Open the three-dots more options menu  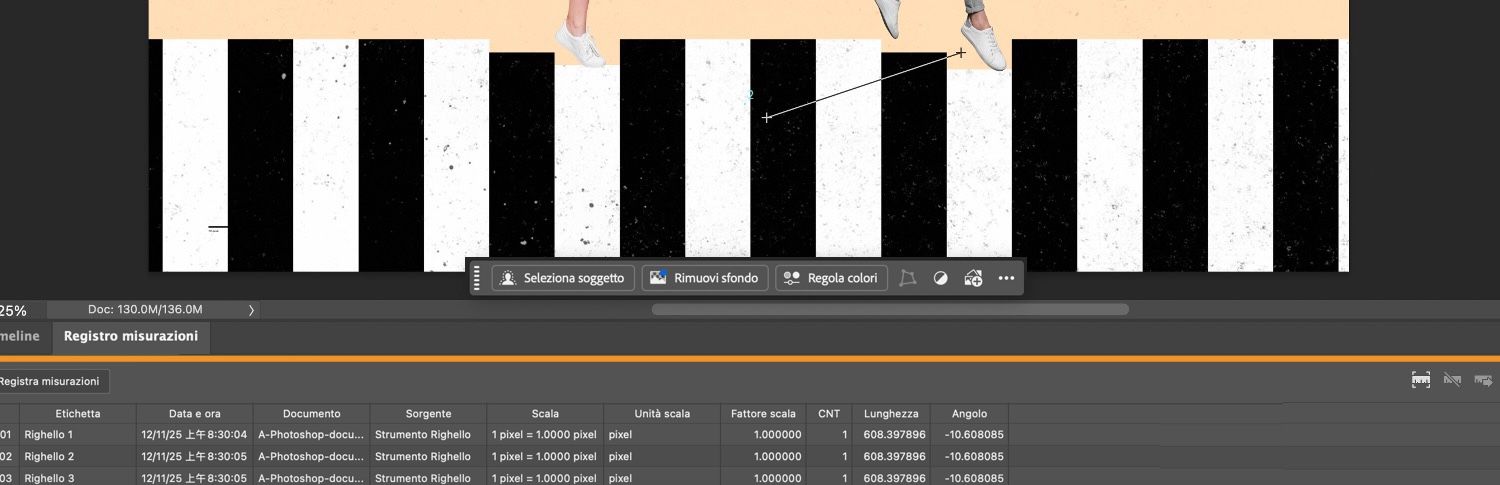pyautogui.click(x=1006, y=278)
